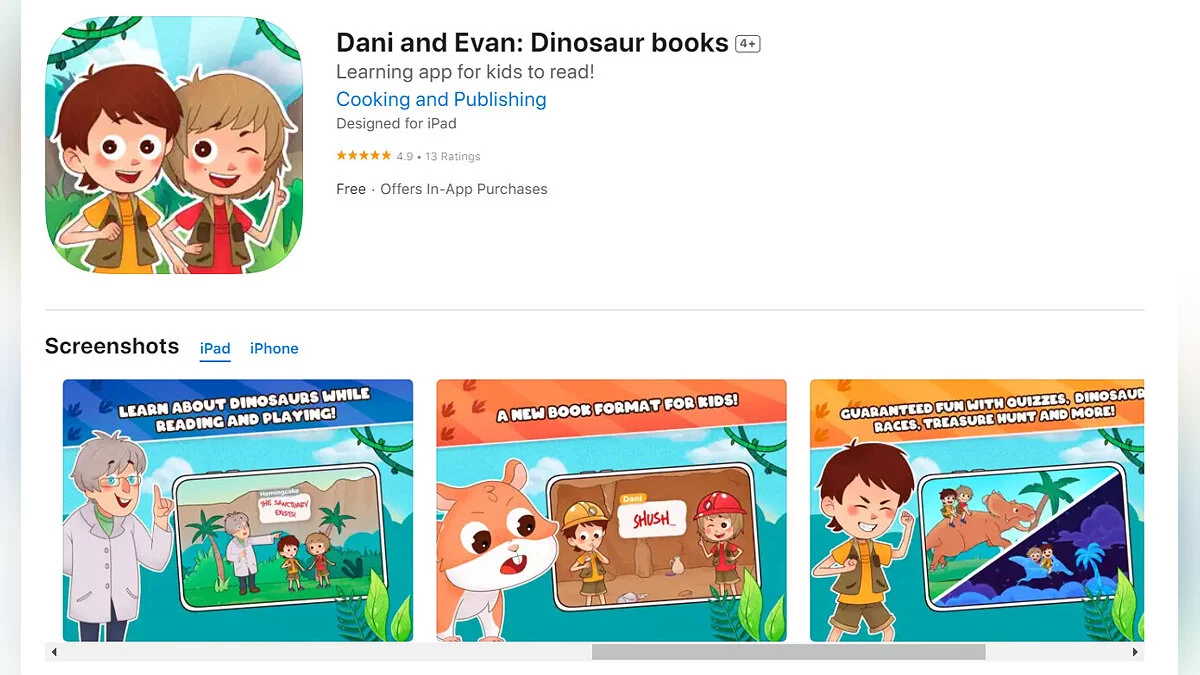Select the iPad screenshots tab
This screenshot has height=675, width=1200.
215,348
